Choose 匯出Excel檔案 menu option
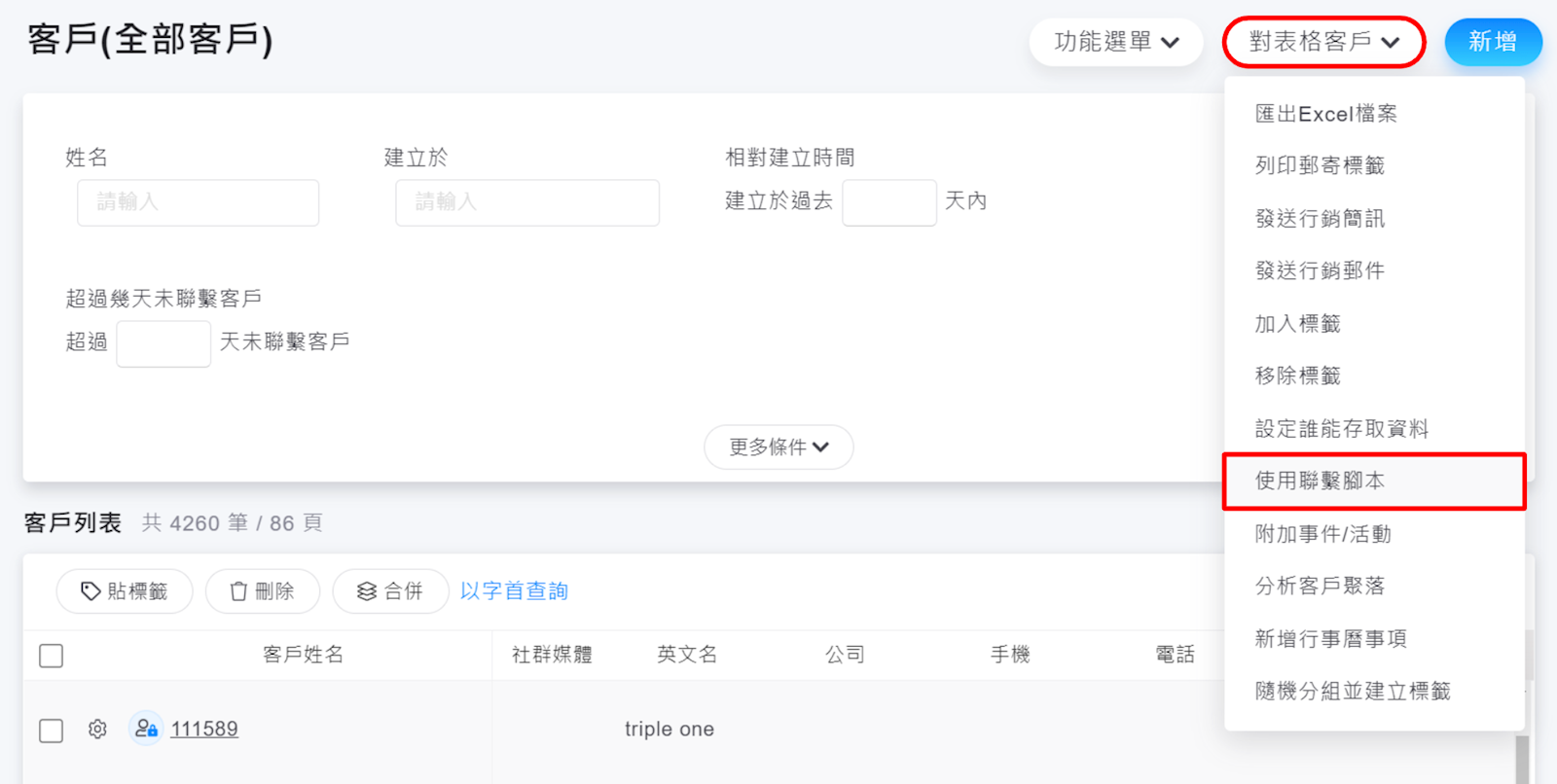Screen dimensions: 1557x784 1325,114
